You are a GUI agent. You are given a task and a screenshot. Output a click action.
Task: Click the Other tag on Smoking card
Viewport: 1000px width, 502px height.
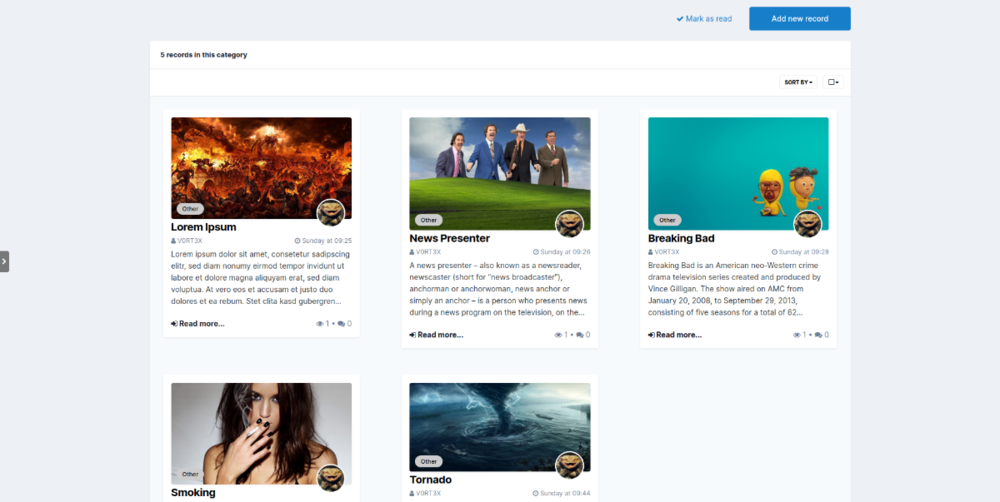pos(190,474)
